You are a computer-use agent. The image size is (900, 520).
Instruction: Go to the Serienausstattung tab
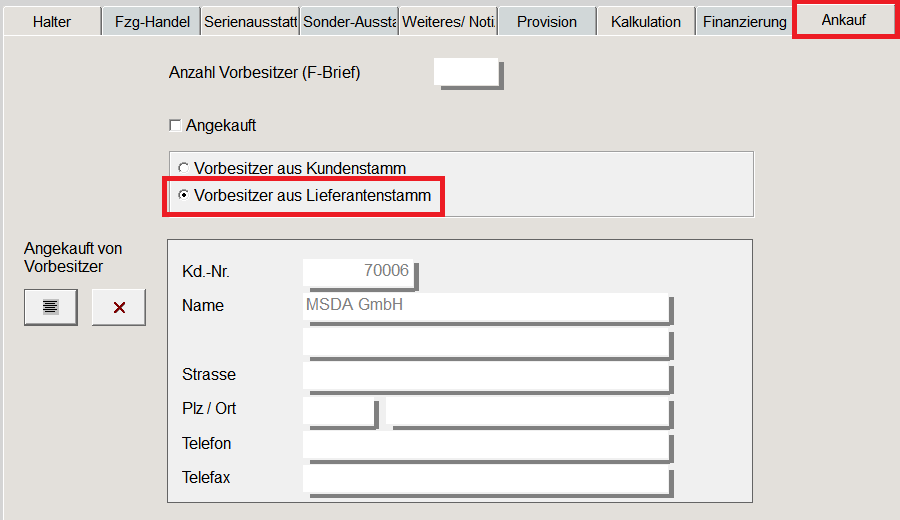250,21
